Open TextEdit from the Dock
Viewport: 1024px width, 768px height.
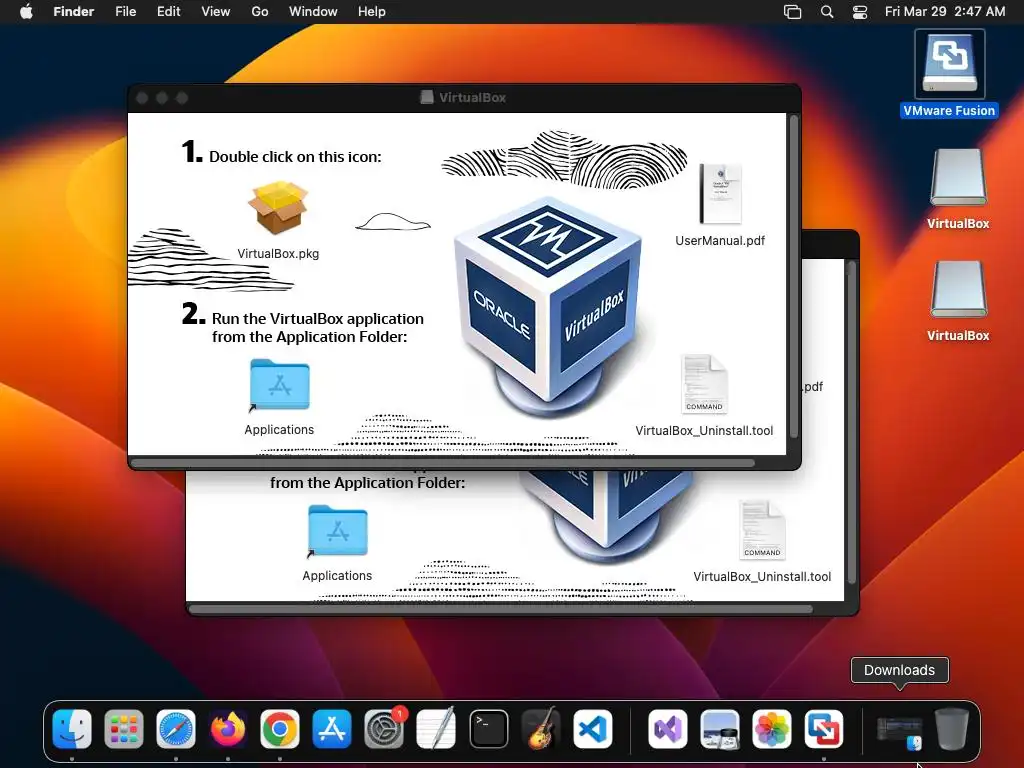(x=436, y=728)
